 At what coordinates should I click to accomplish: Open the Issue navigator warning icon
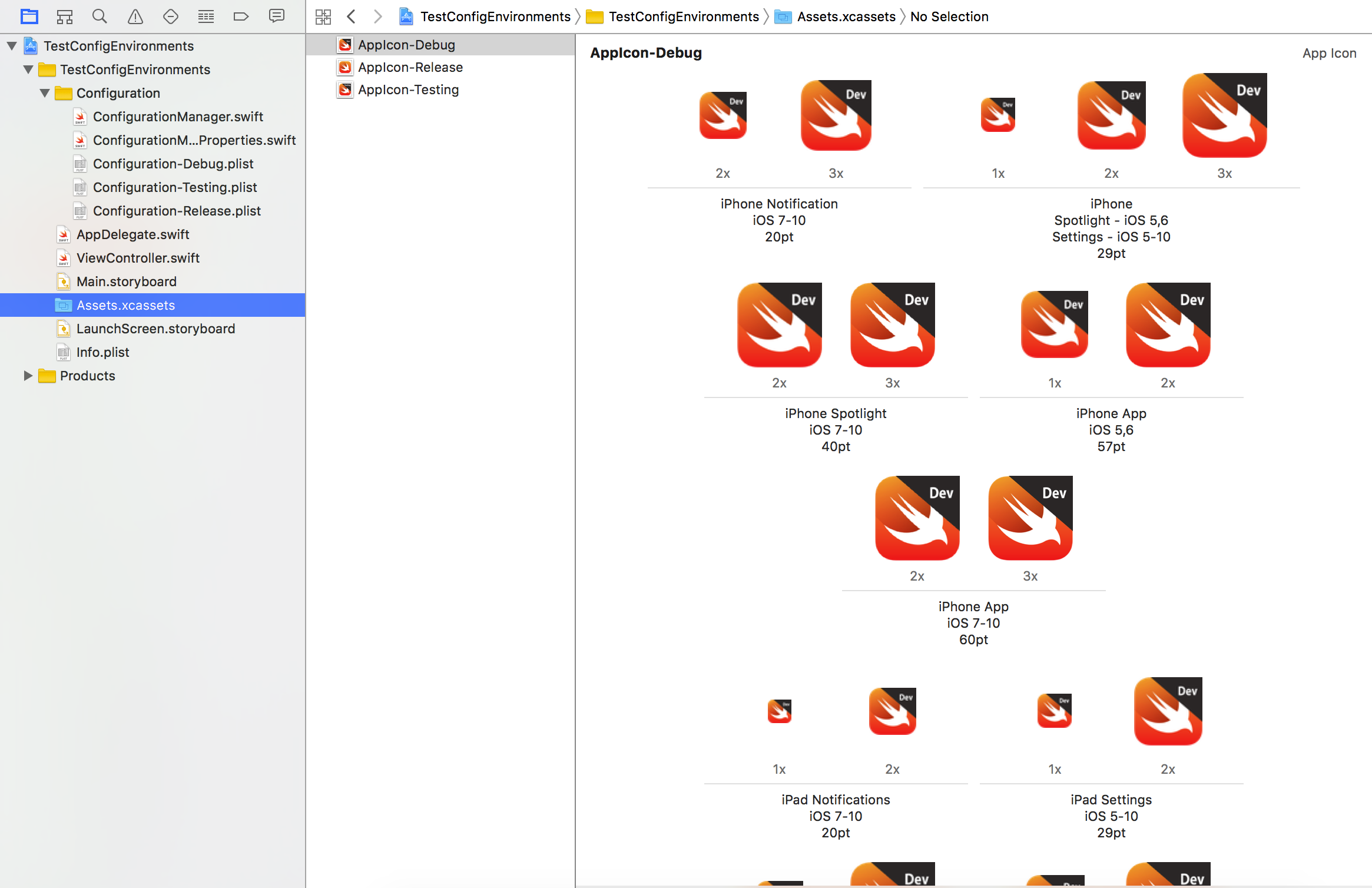135,16
